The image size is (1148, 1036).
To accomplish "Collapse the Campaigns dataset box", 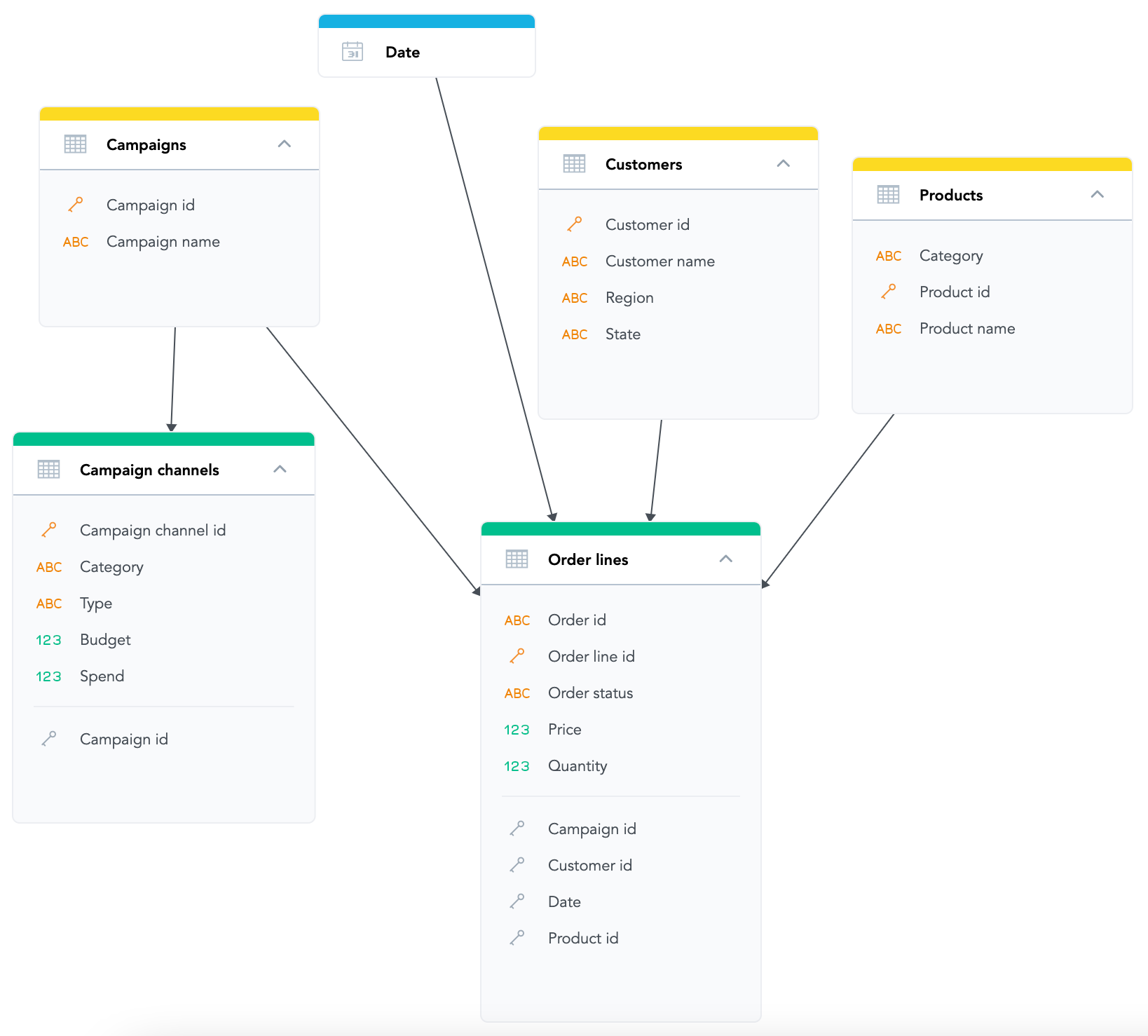I will [x=284, y=144].
